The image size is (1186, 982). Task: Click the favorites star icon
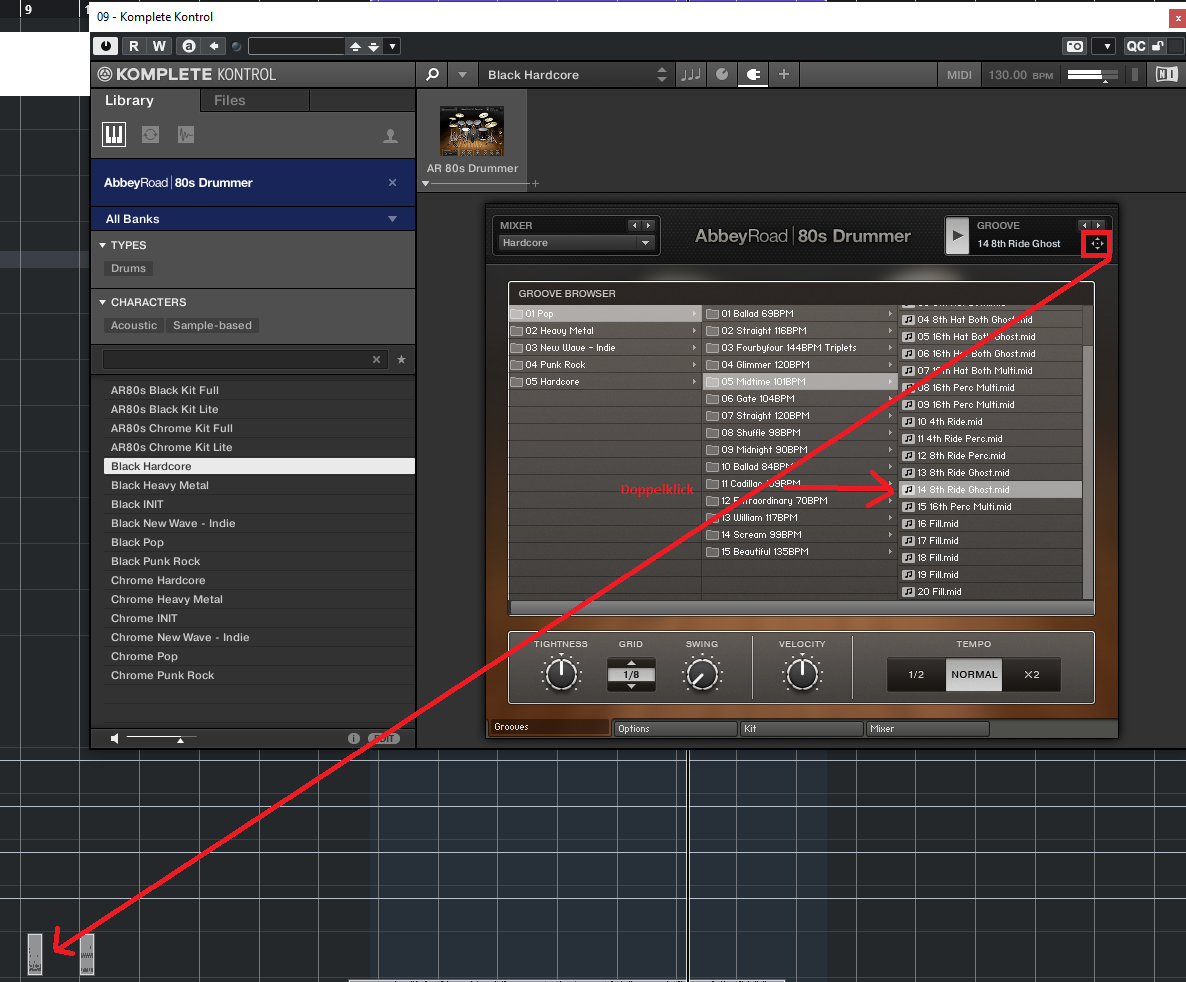point(401,359)
